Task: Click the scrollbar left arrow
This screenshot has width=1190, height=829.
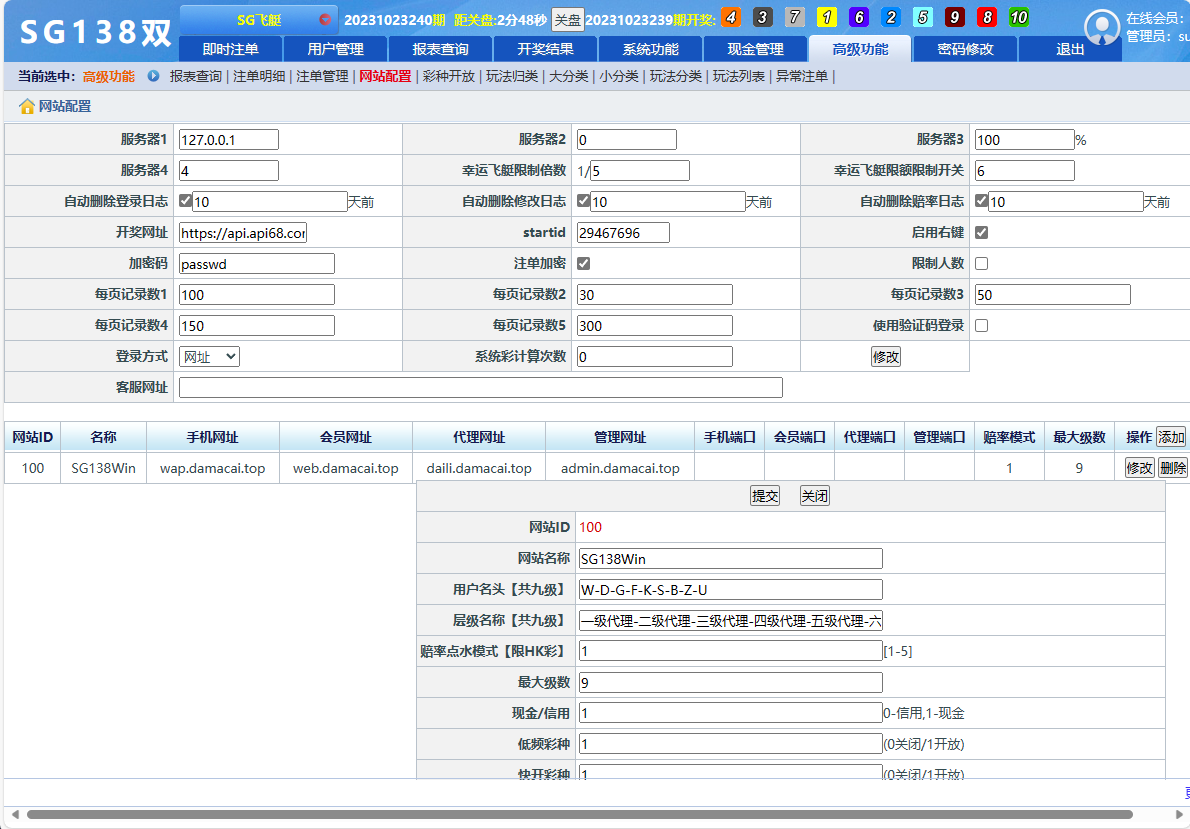Action: coord(14,815)
